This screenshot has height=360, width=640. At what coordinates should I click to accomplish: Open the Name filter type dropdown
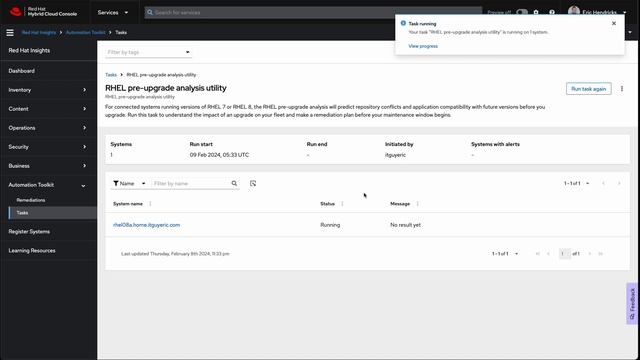pos(129,184)
